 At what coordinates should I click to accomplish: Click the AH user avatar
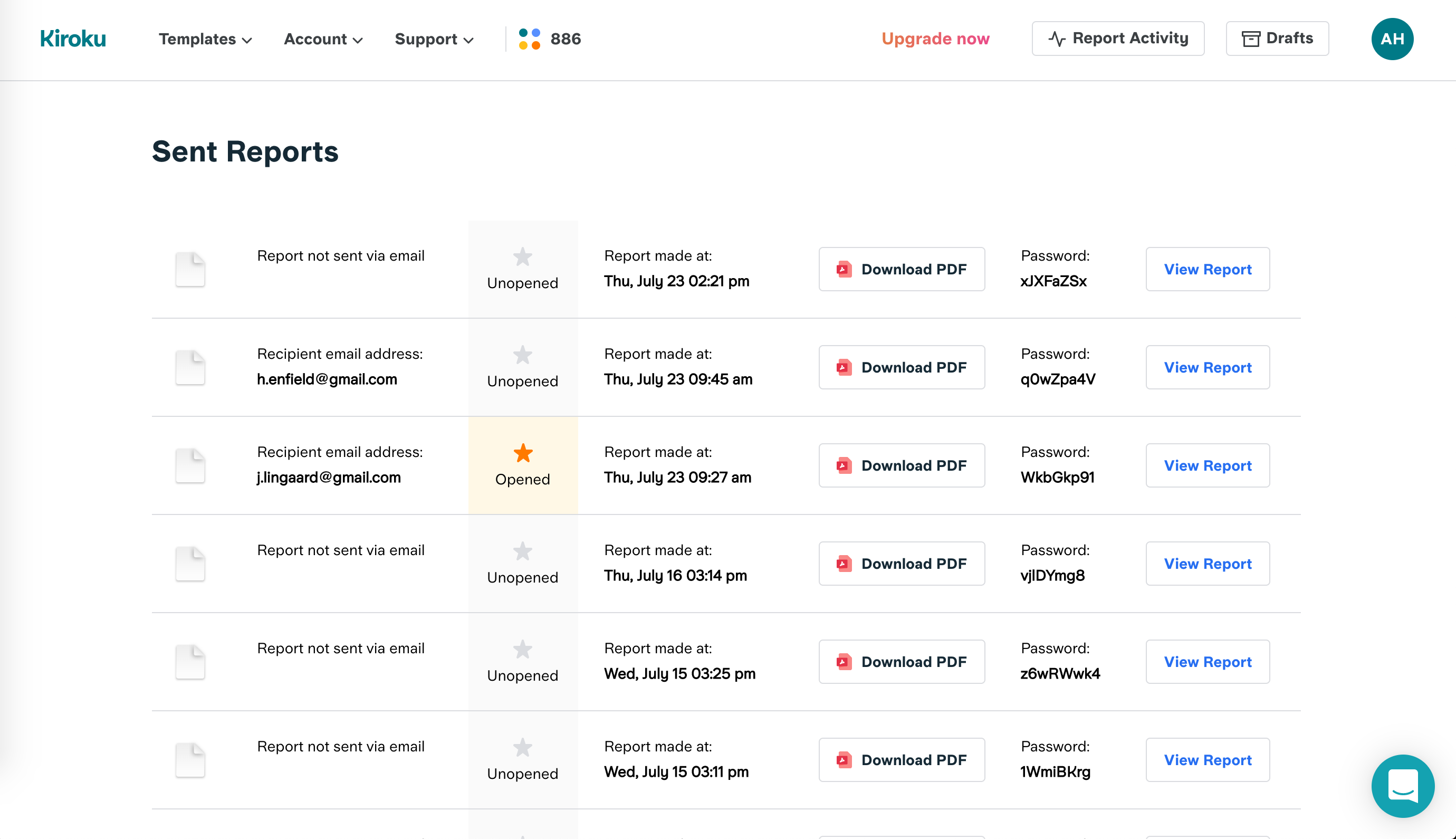pyautogui.click(x=1392, y=39)
